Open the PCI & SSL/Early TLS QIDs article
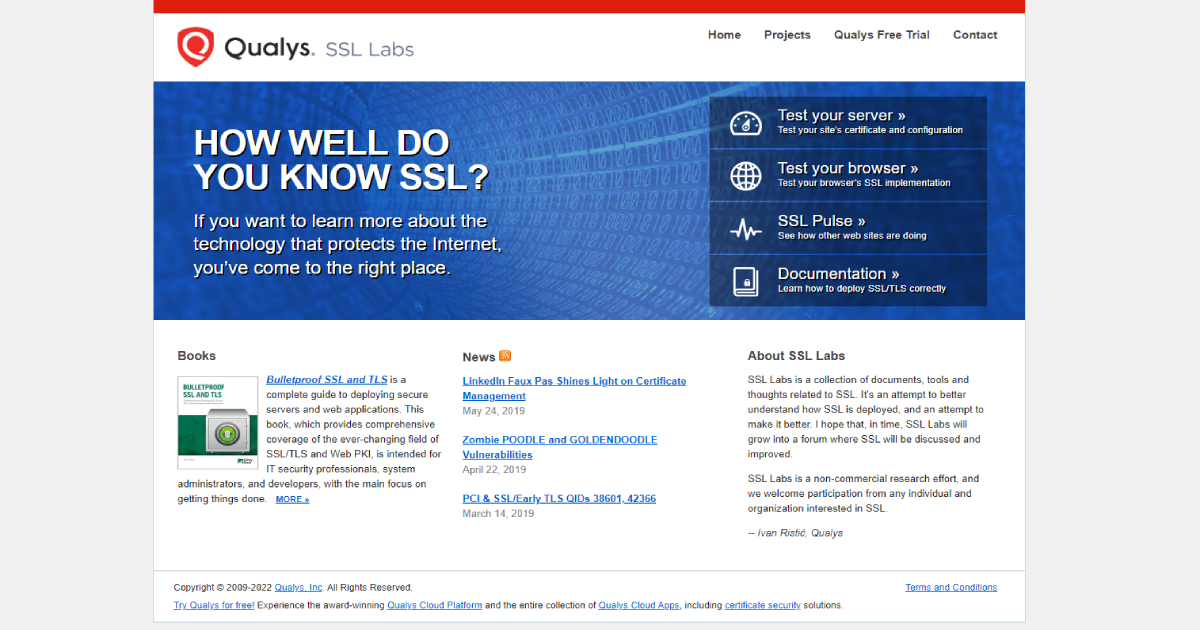 tap(559, 499)
